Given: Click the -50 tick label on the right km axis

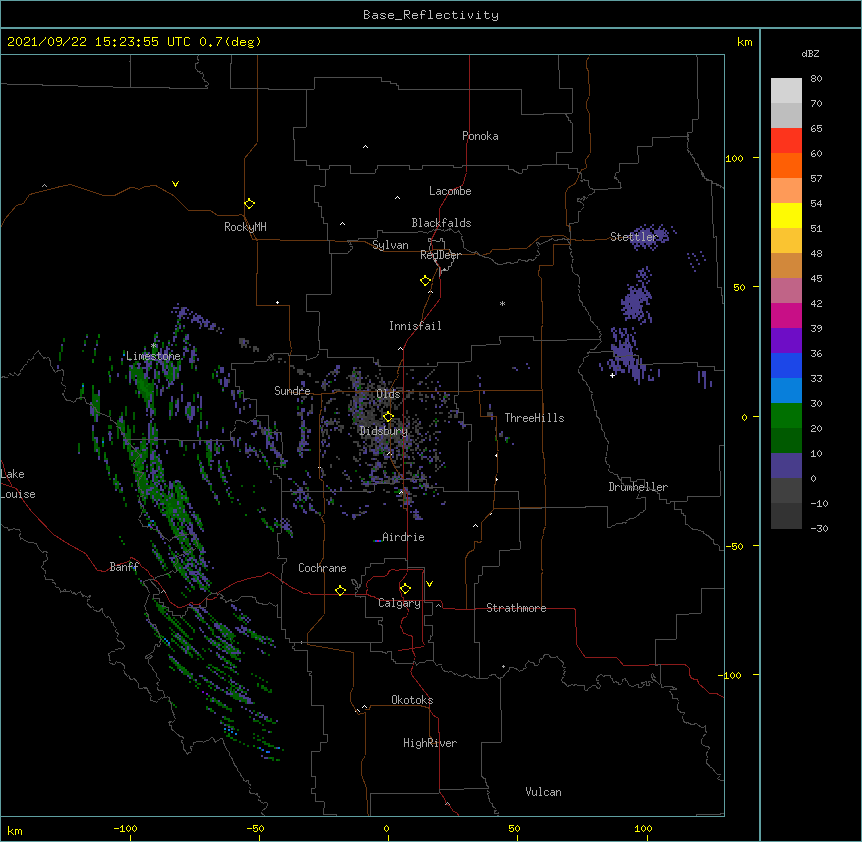Looking at the screenshot, I should pos(734,546).
